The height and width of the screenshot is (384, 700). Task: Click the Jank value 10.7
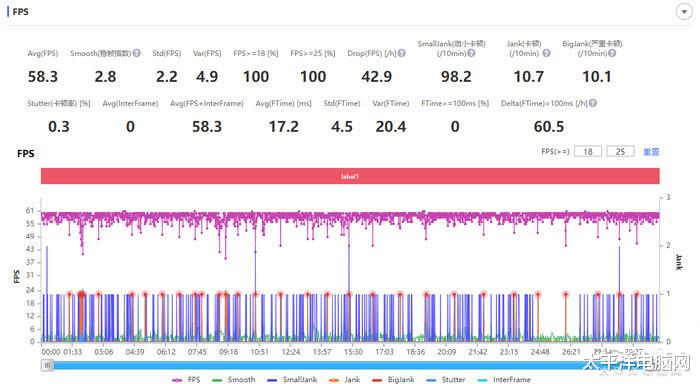529,77
